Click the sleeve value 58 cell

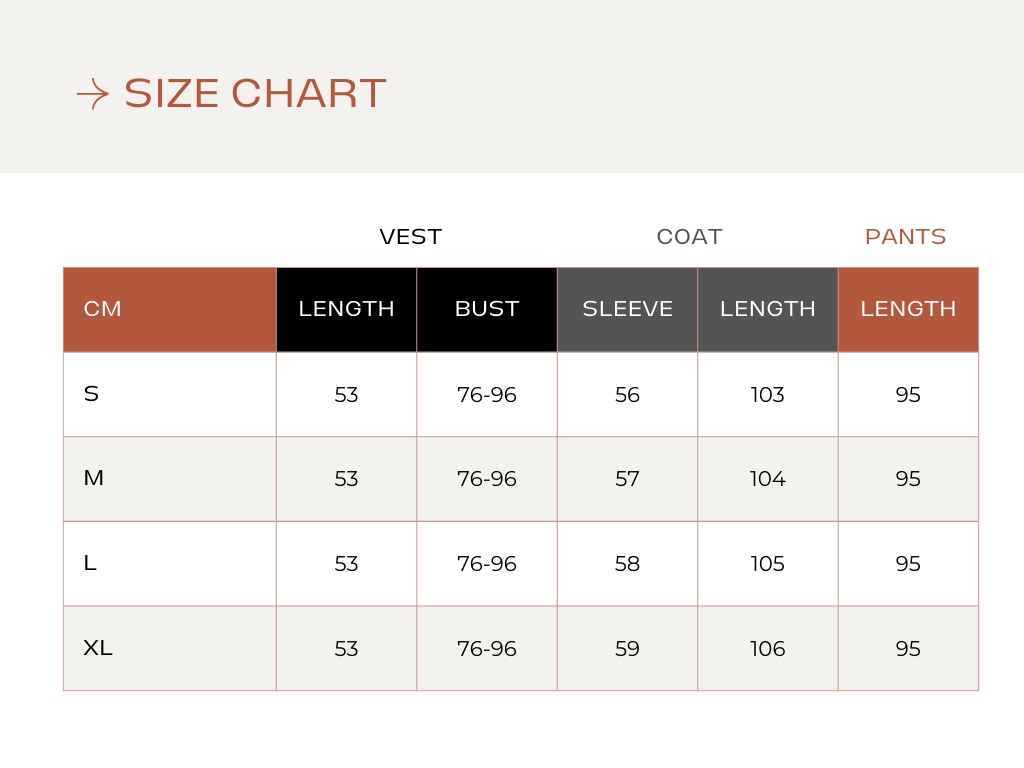tap(627, 564)
